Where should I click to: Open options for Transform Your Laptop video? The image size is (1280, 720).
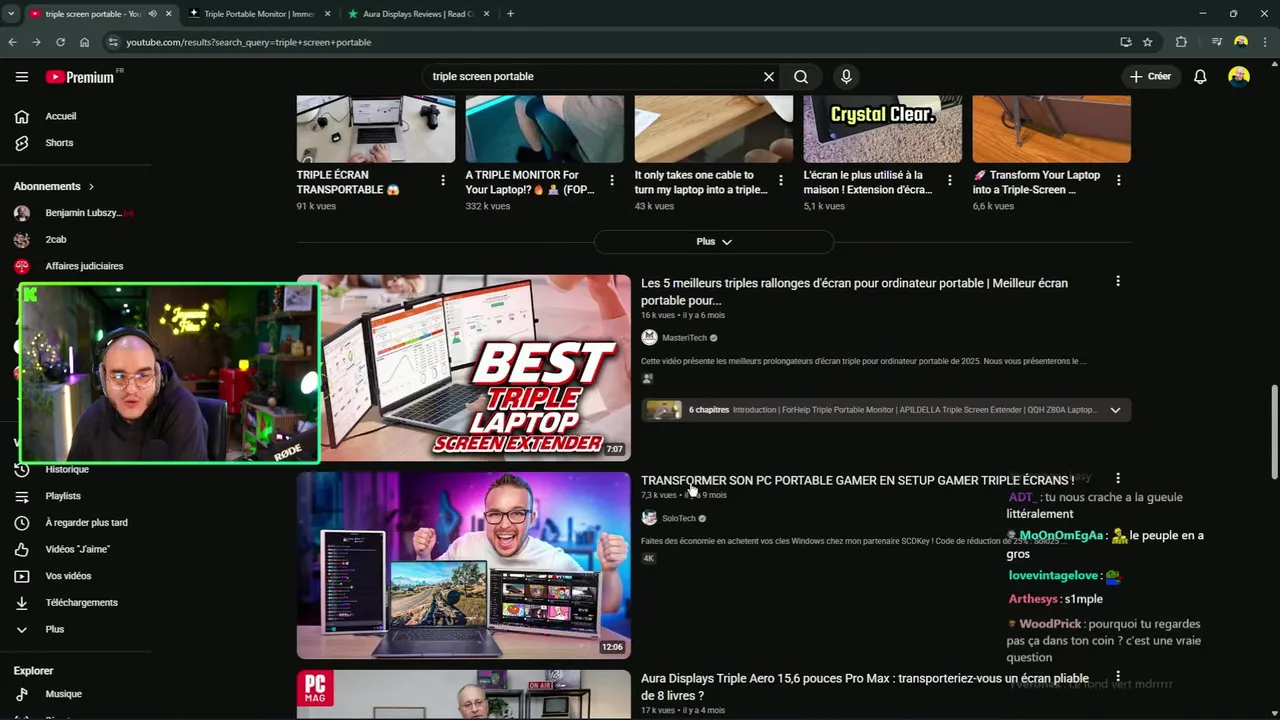pyautogui.click(x=1118, y=181)
